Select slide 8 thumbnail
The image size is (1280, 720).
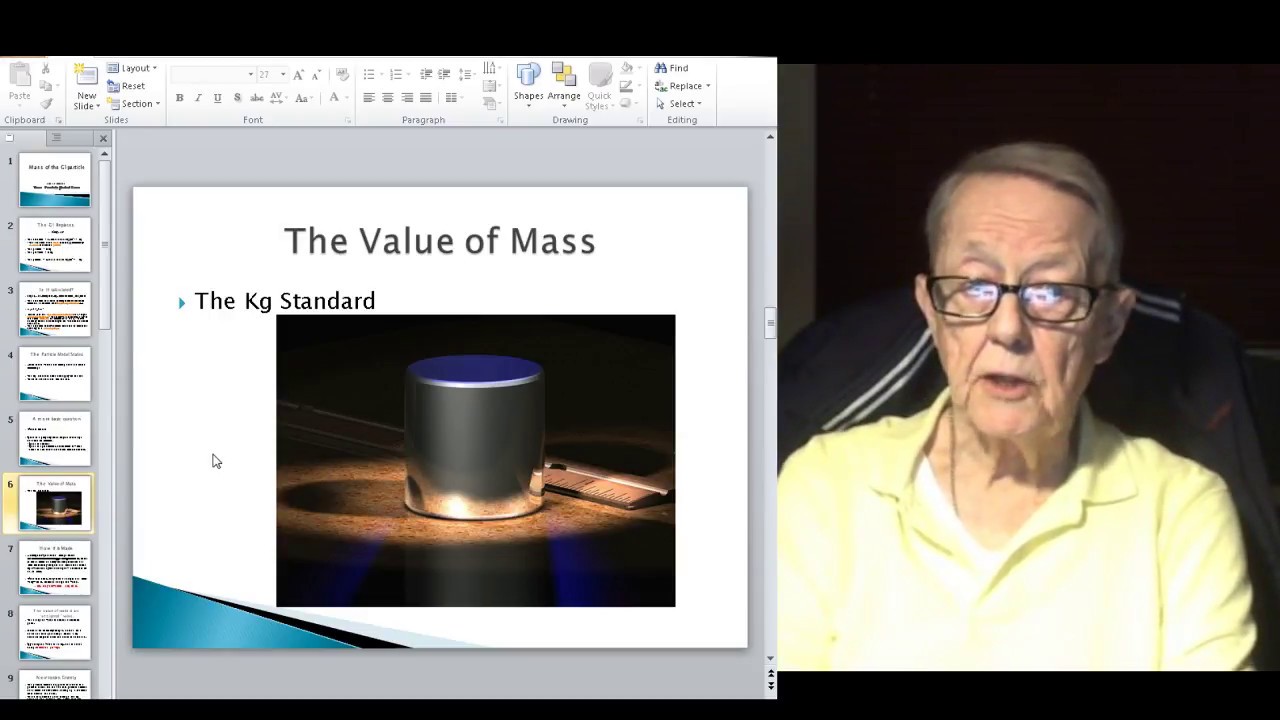[x=54, y=633]
